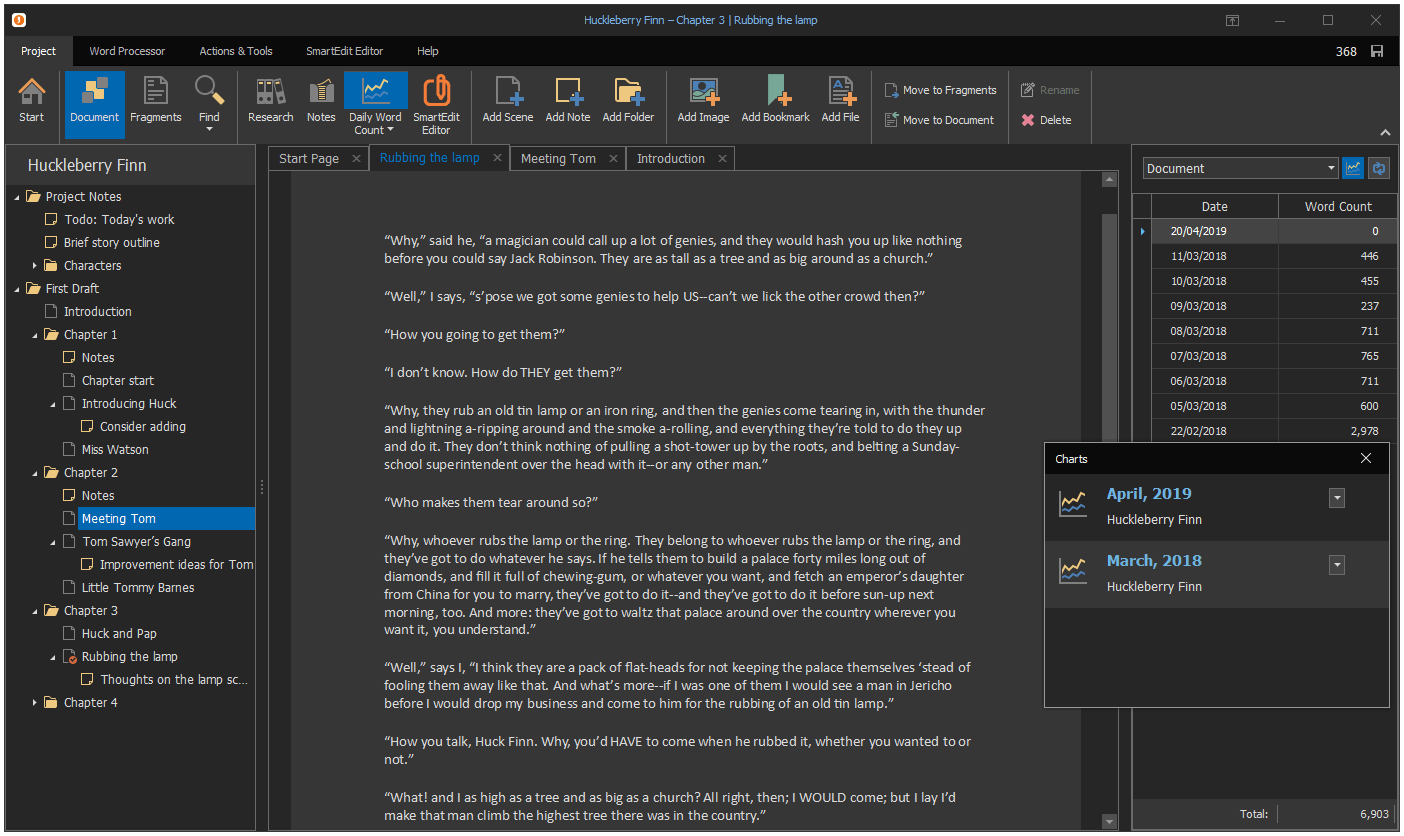Close the Charts panel

click(x=1366, y=458)
